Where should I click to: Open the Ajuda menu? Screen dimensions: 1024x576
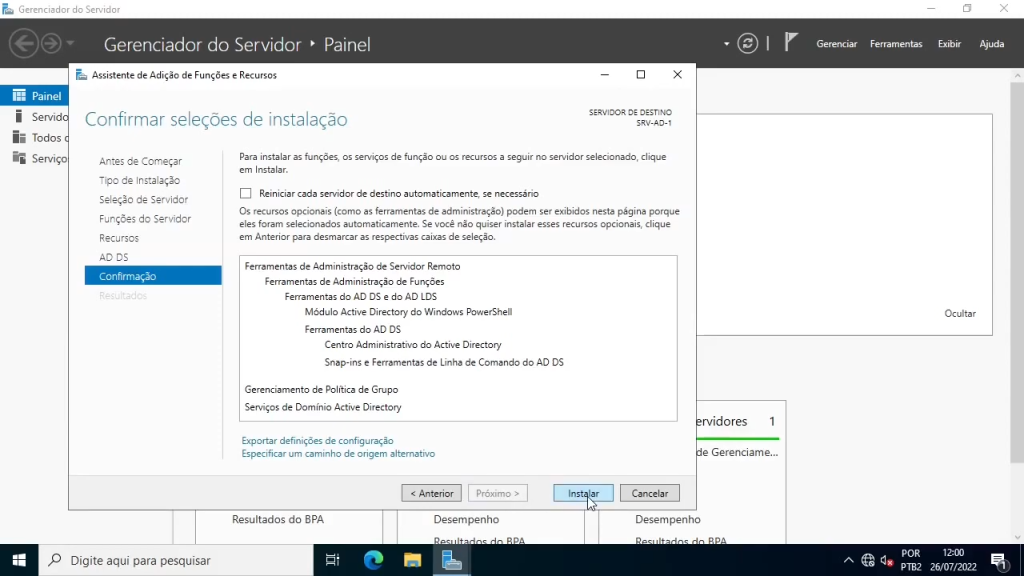pos(991,44)
